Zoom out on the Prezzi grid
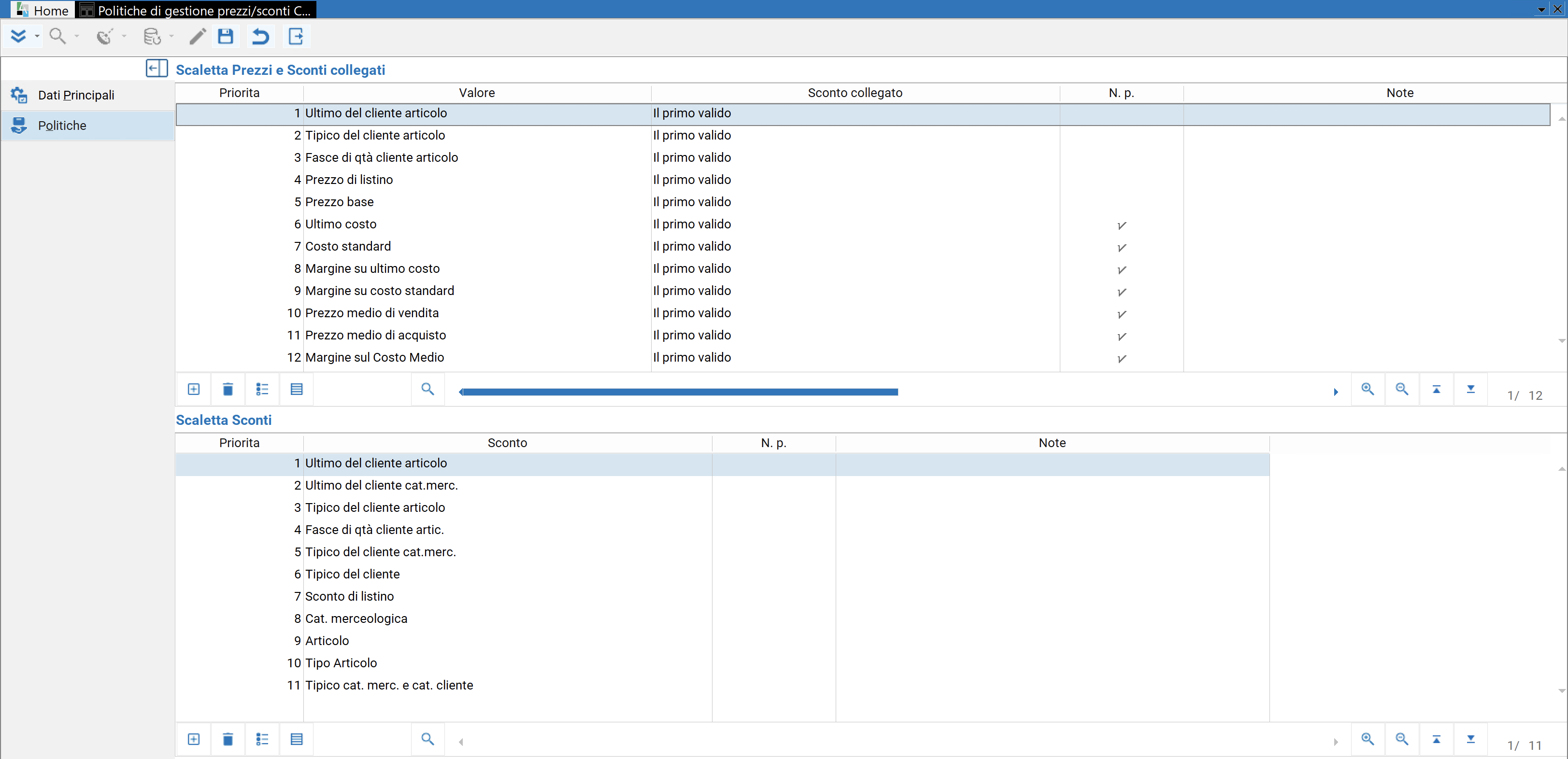The height and width of the screenshot is (759, 1568). [x=1402, y=389]
